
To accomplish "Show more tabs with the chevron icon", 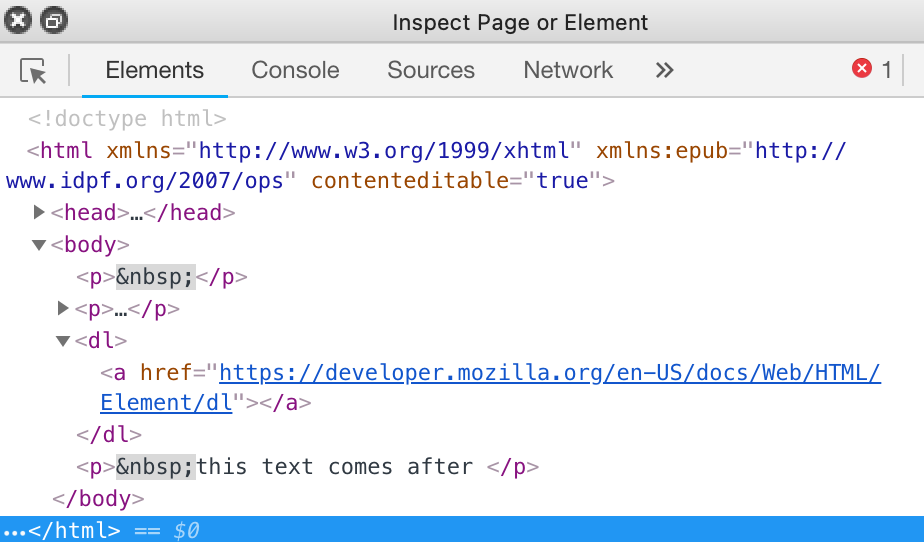I will [664, 71].
